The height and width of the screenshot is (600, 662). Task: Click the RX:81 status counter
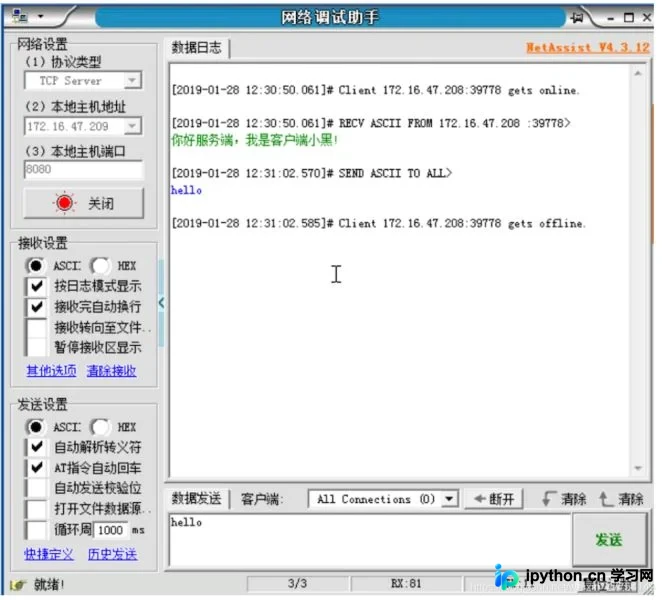[406, 584]
